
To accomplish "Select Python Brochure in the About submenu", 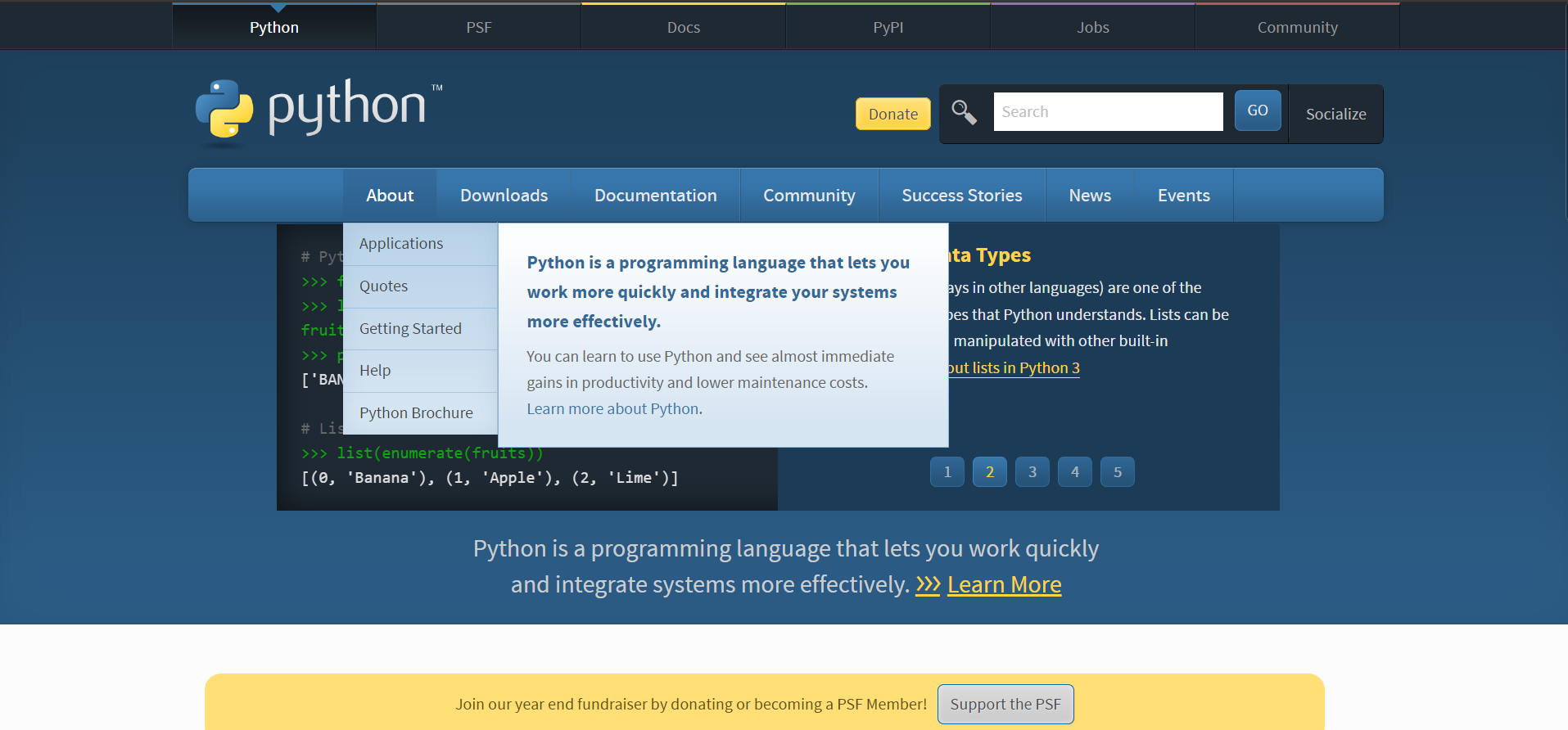I will tap(420, 413).
